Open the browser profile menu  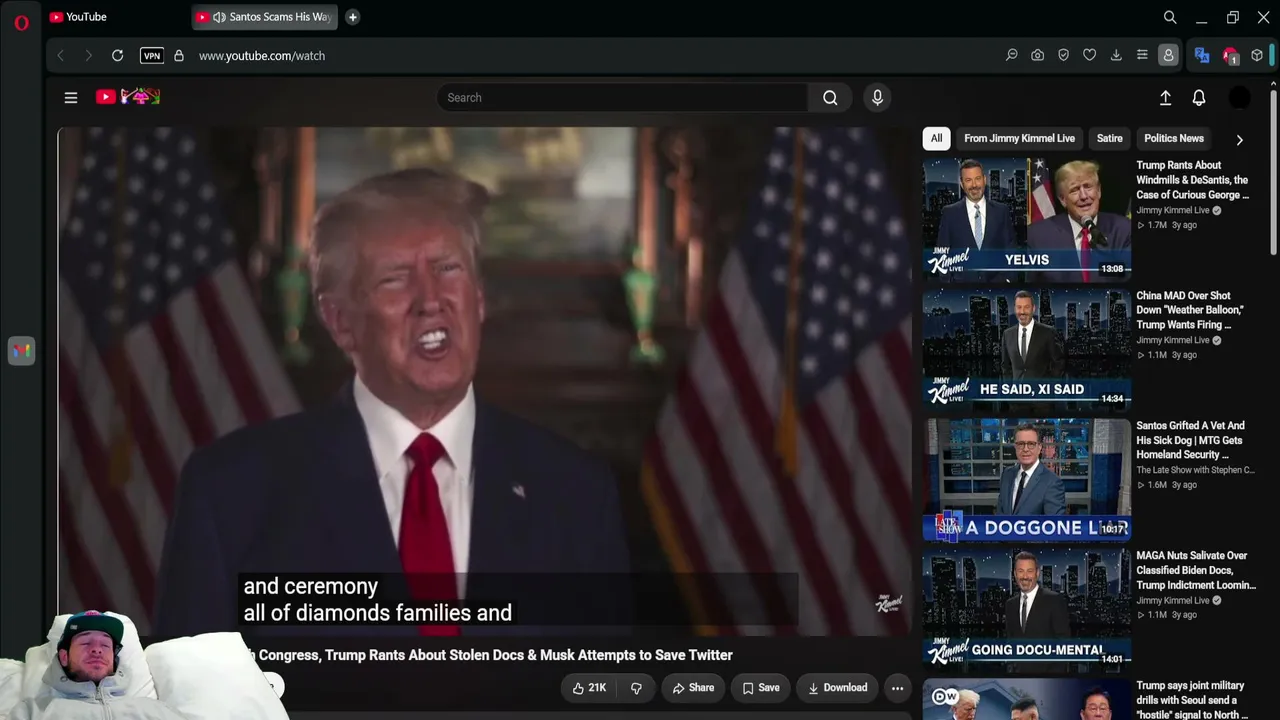coord(1168,56)
